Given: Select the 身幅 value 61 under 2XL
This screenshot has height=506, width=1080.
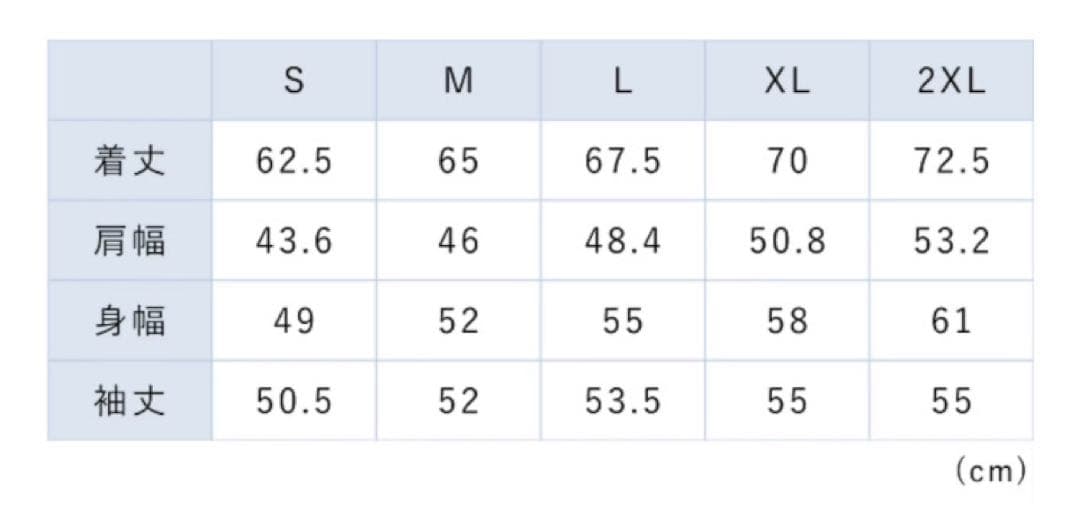Looking at the screenshot, I should coord(951,321).
